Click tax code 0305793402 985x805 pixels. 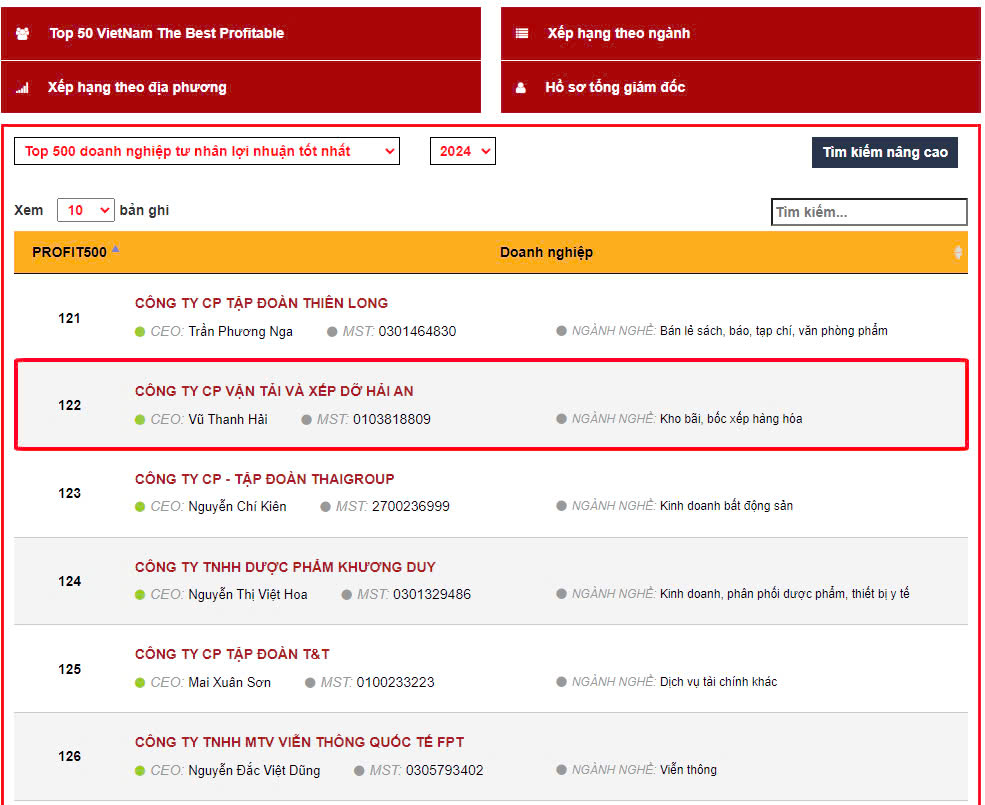tap(445, 770)
